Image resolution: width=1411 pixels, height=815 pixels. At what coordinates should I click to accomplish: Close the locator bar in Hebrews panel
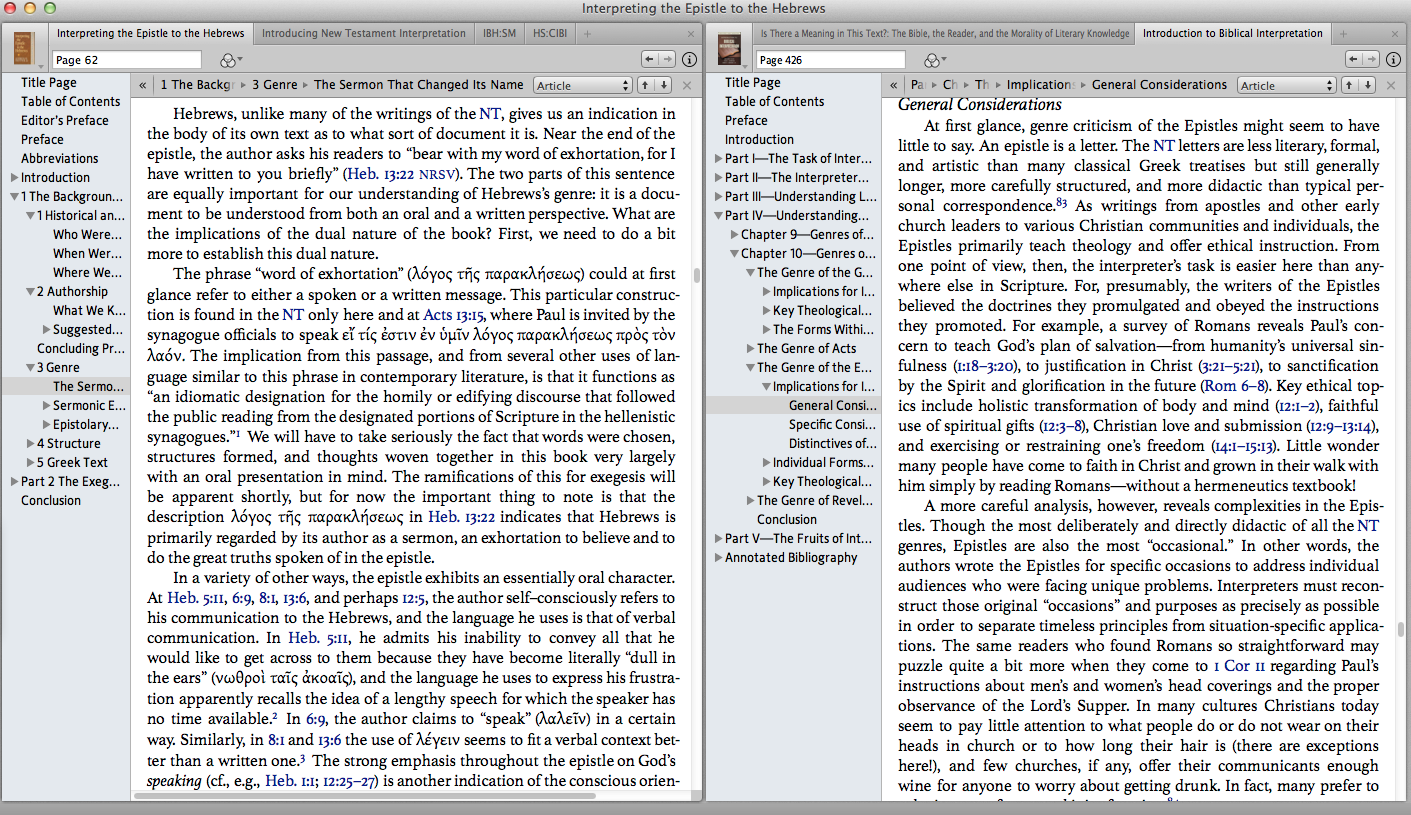(687, 86)
